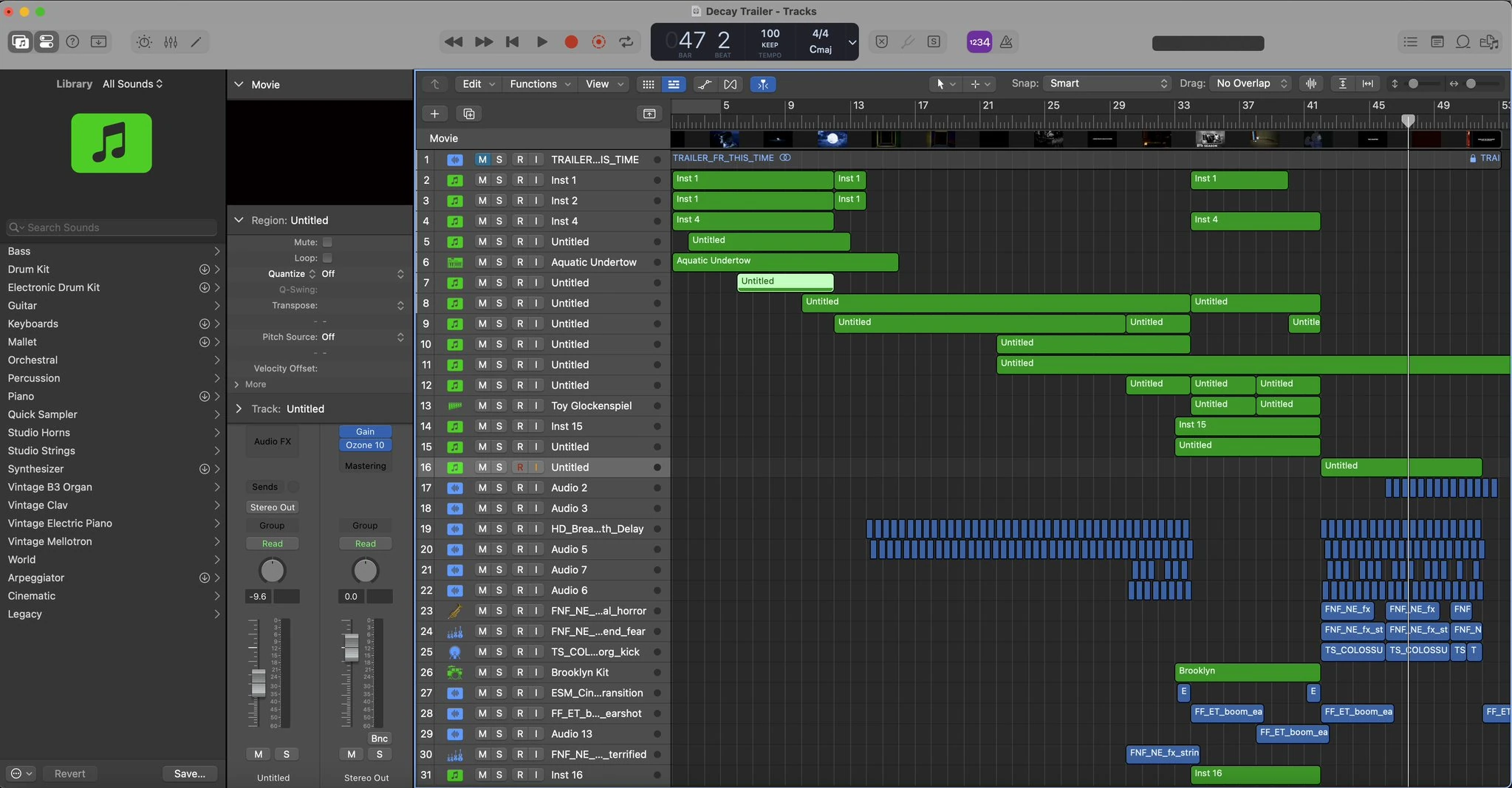The height and width of the screenshot is (788, 1512).
Task: Click the Save... button in Library
Action: (190, 773)
